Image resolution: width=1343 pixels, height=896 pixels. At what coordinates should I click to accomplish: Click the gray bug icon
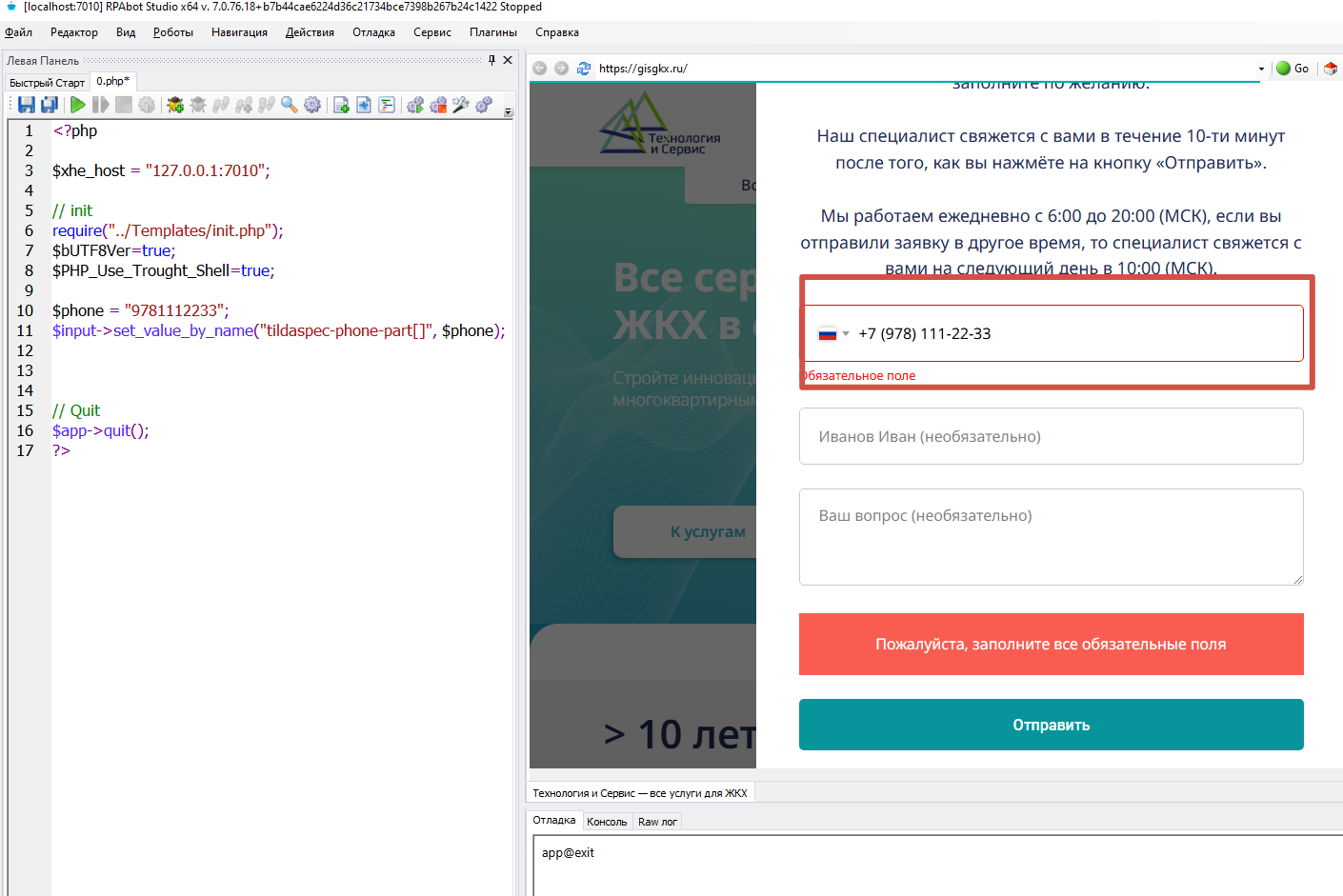coord(198,105)
